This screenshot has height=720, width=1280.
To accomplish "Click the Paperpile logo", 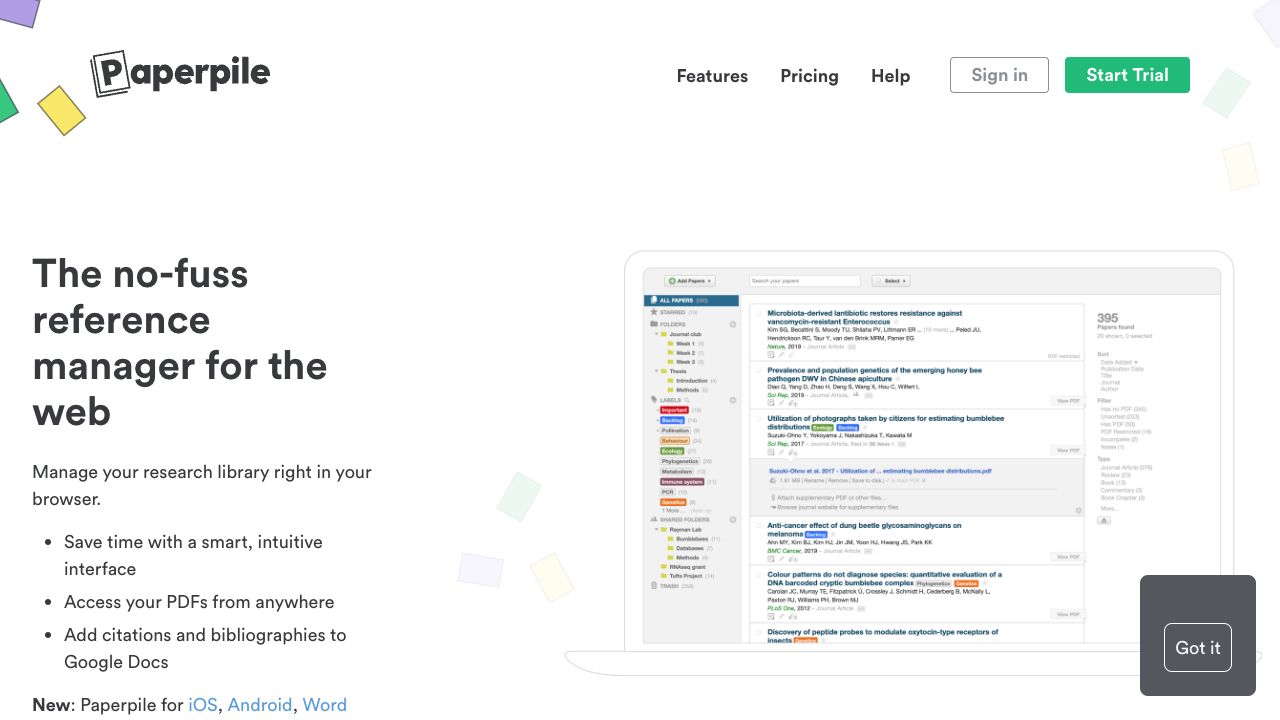I will coord(181,74).
